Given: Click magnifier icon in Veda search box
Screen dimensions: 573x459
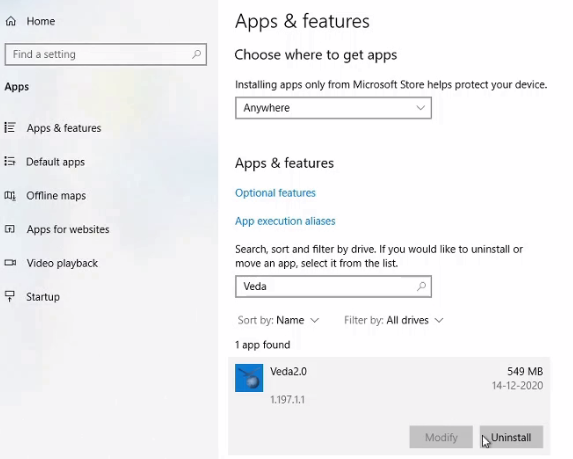Looking at the screenshot, I should 421,286.
